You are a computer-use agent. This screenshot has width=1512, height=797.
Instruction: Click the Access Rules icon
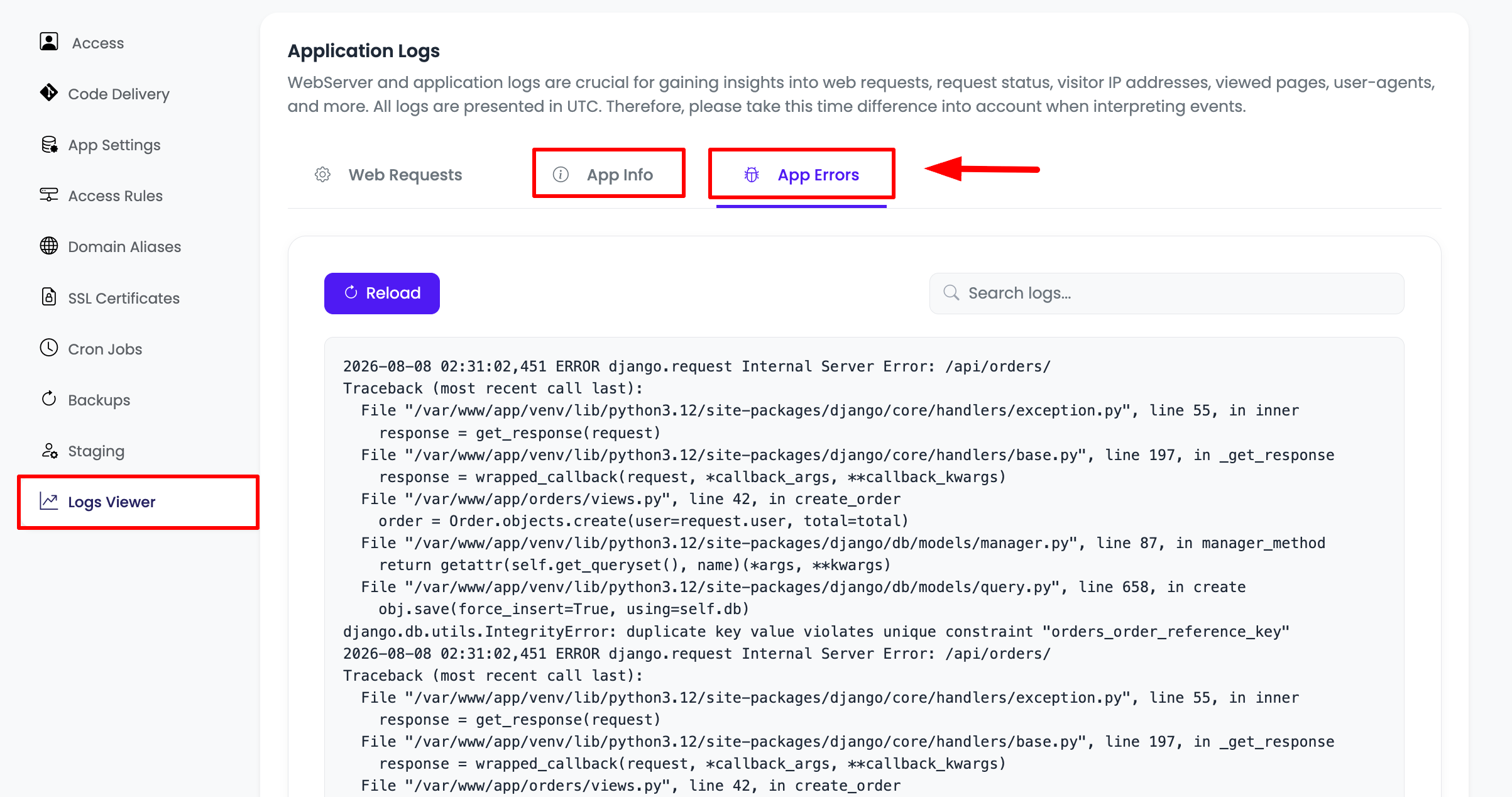click(x=49, y=195)
